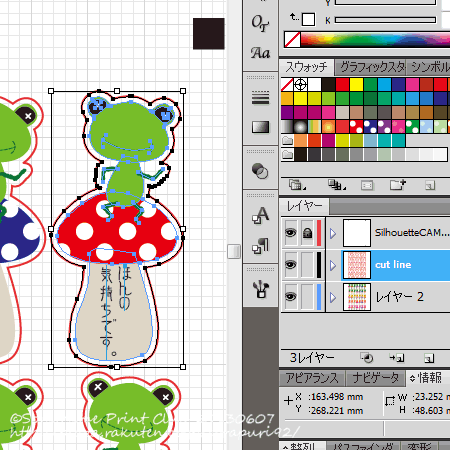450x450 pixels.
Task: Select the cut line layer name
Action: pyautogui.click(x=393, y=265)
